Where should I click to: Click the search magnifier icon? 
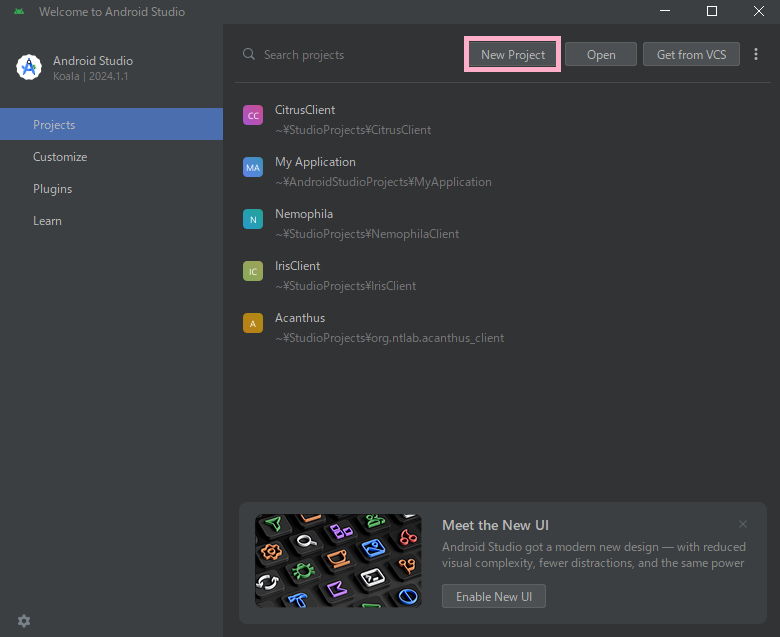point(249,54)
